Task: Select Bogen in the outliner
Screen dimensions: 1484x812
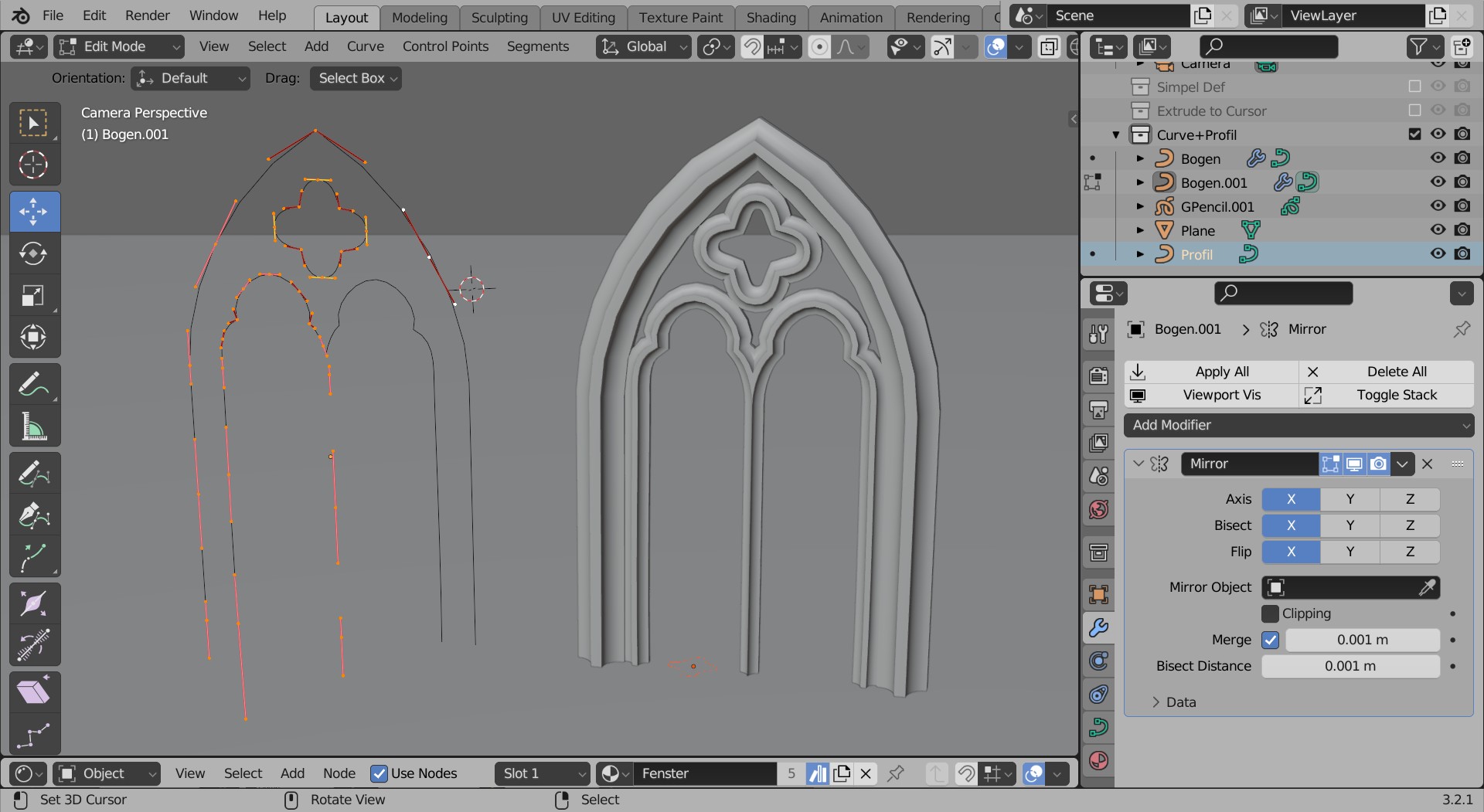Action: point(1200,159)
